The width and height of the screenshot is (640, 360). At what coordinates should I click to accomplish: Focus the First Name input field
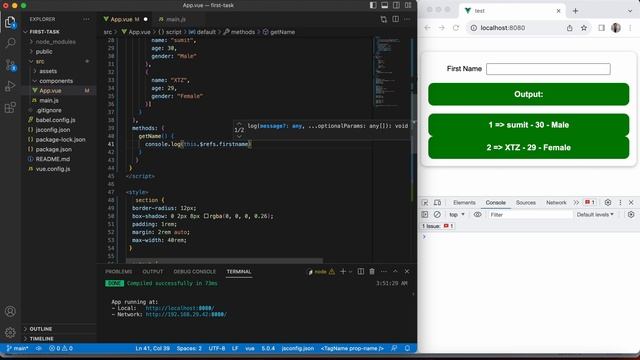[x=548, y=69]
